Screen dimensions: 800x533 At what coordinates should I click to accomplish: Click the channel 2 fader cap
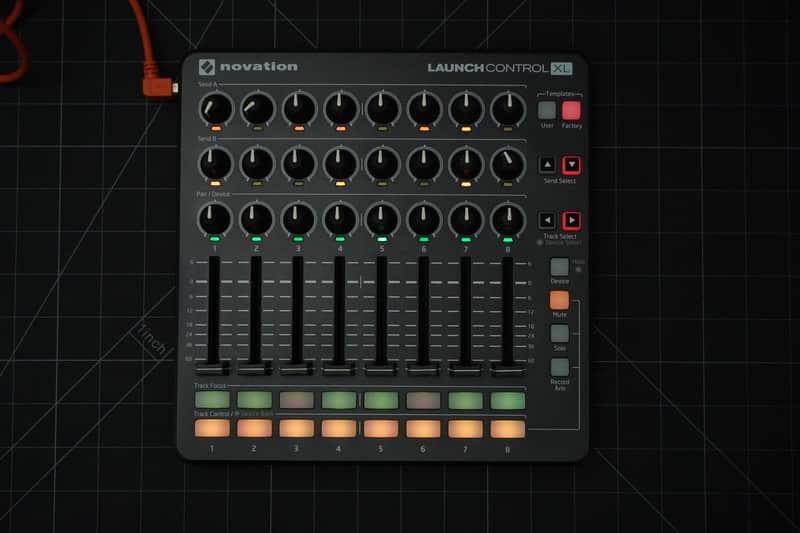(x=255, y=368)
